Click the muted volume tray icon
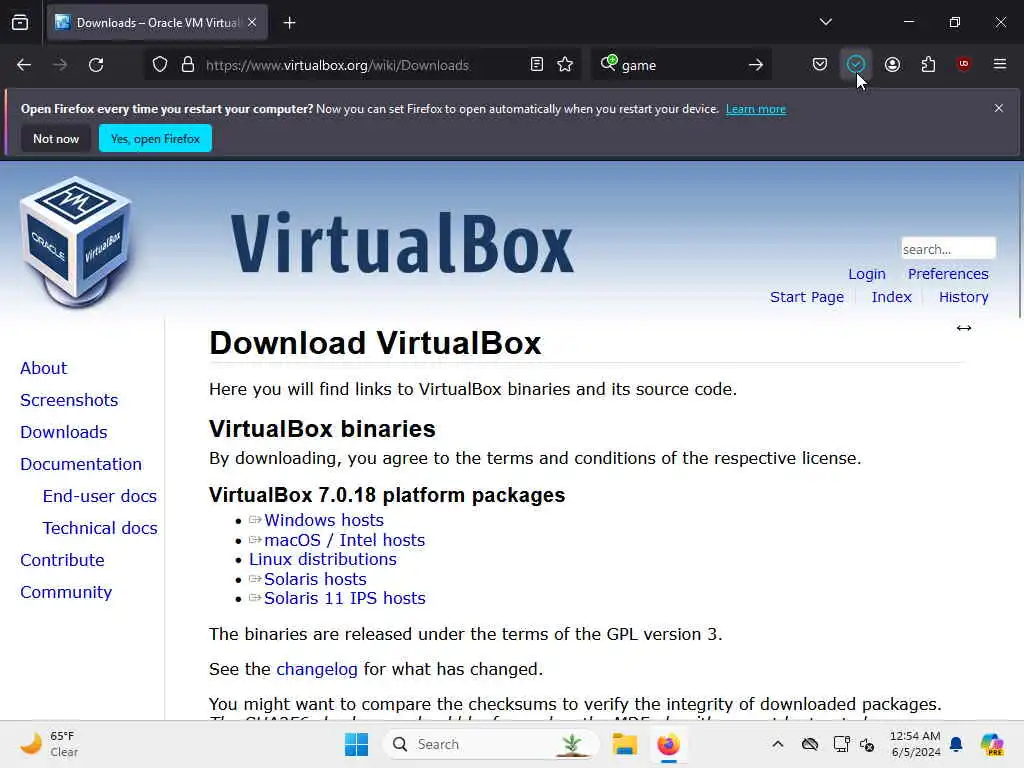 coord(867,744)
